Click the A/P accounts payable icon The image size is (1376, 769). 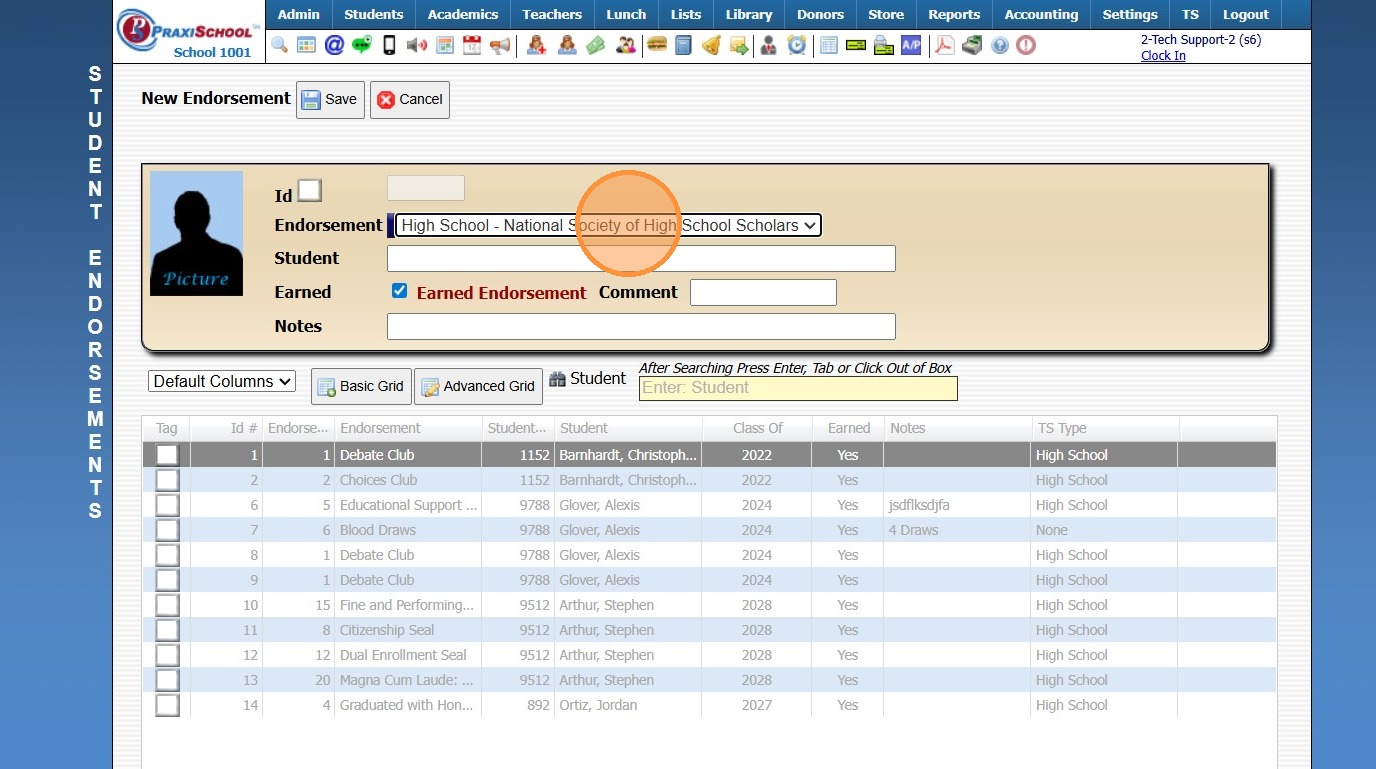pyautogui.click(x=911, y=45)
